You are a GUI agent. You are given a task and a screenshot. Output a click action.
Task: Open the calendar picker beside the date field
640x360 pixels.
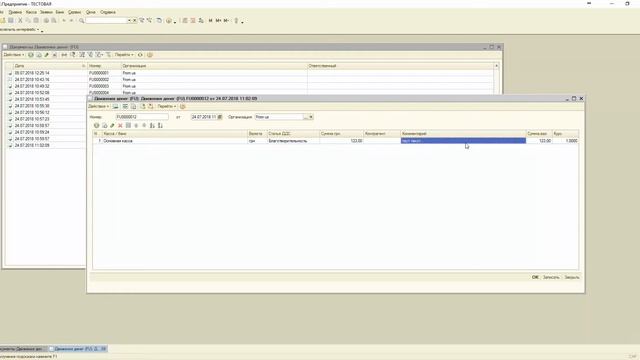(x=220, y=117)
